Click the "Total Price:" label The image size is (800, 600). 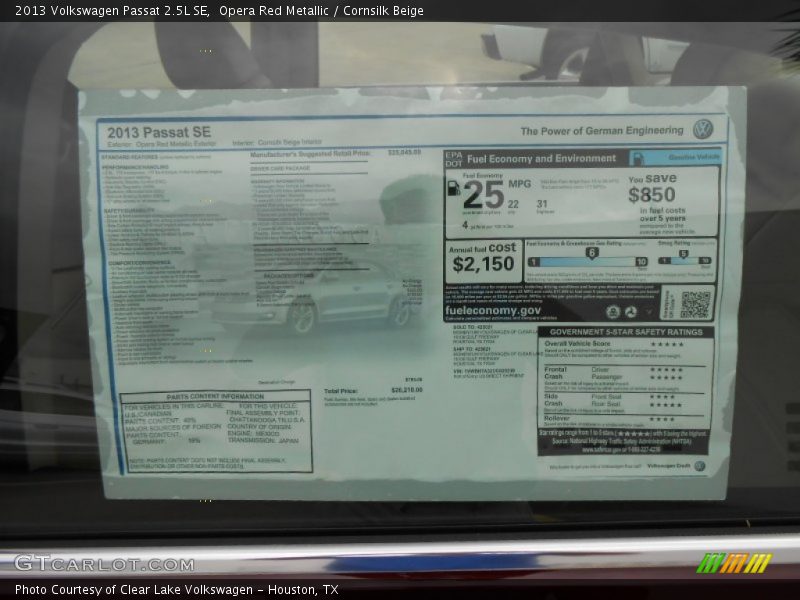[x=340, y=391]
